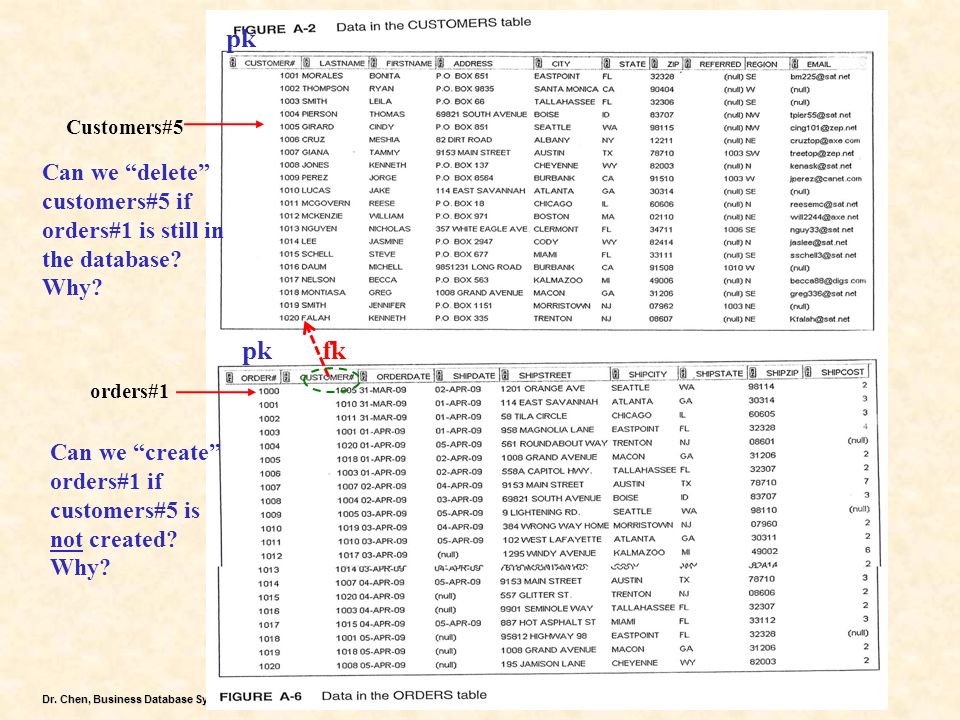Screen dimensions: 960x720
Task: Click the icon beside the EMAIL column header
Action: pos(794,63)
